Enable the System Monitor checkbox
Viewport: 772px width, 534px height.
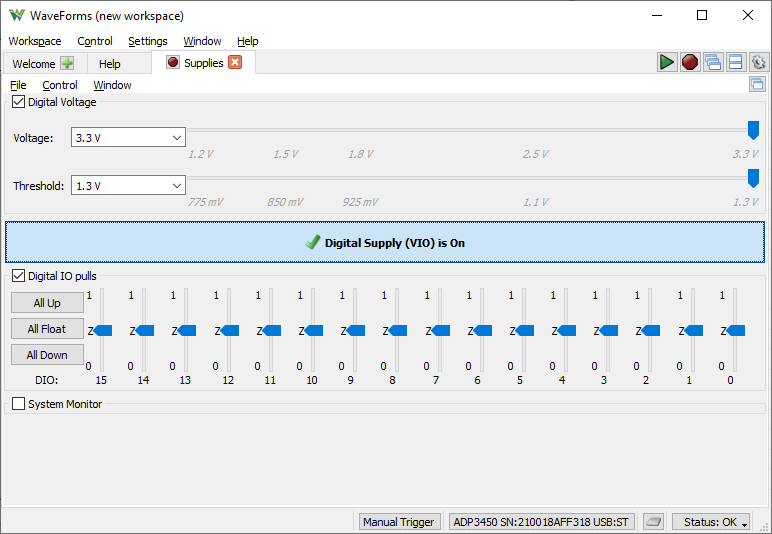tap(18, 404)
